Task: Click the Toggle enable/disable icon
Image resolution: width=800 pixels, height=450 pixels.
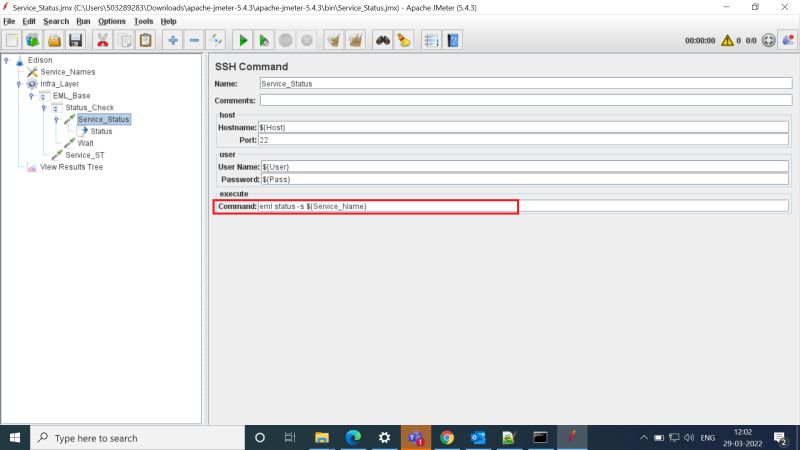Action: pyautogui.click(x=216, y=40)
